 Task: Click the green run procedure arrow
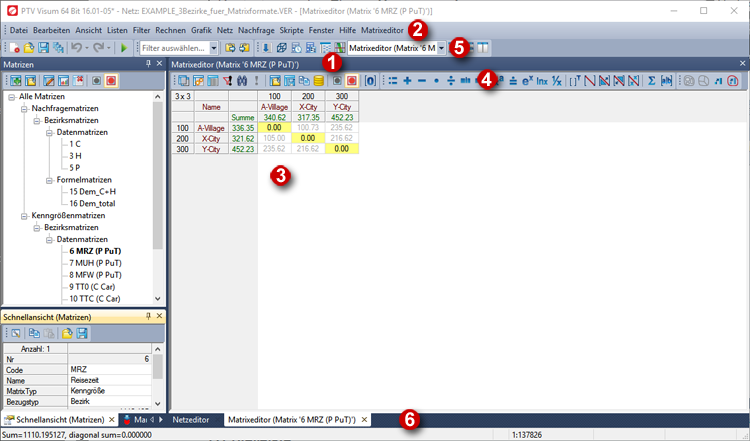123,47
